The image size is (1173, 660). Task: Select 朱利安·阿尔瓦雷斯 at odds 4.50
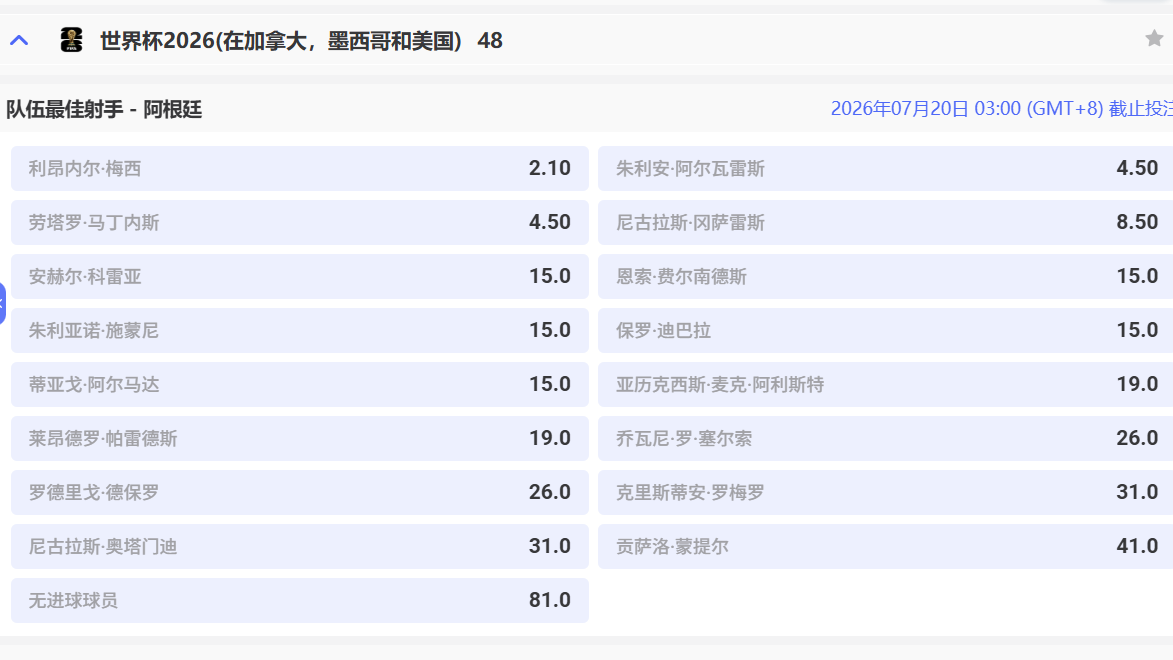(x=885, y=169)
